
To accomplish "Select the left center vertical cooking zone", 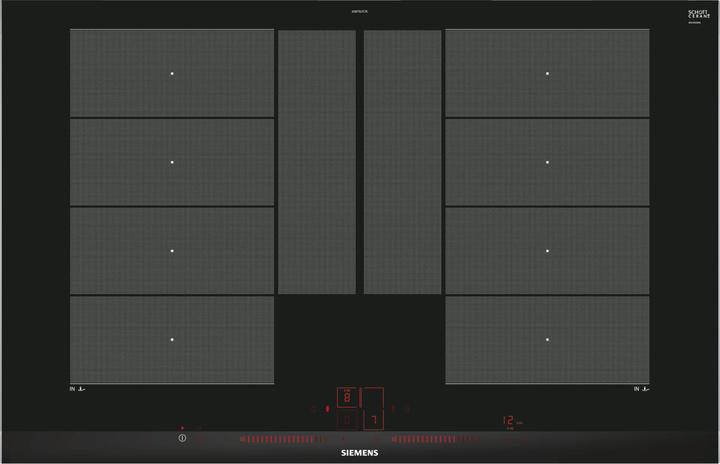I will [316, 162].
